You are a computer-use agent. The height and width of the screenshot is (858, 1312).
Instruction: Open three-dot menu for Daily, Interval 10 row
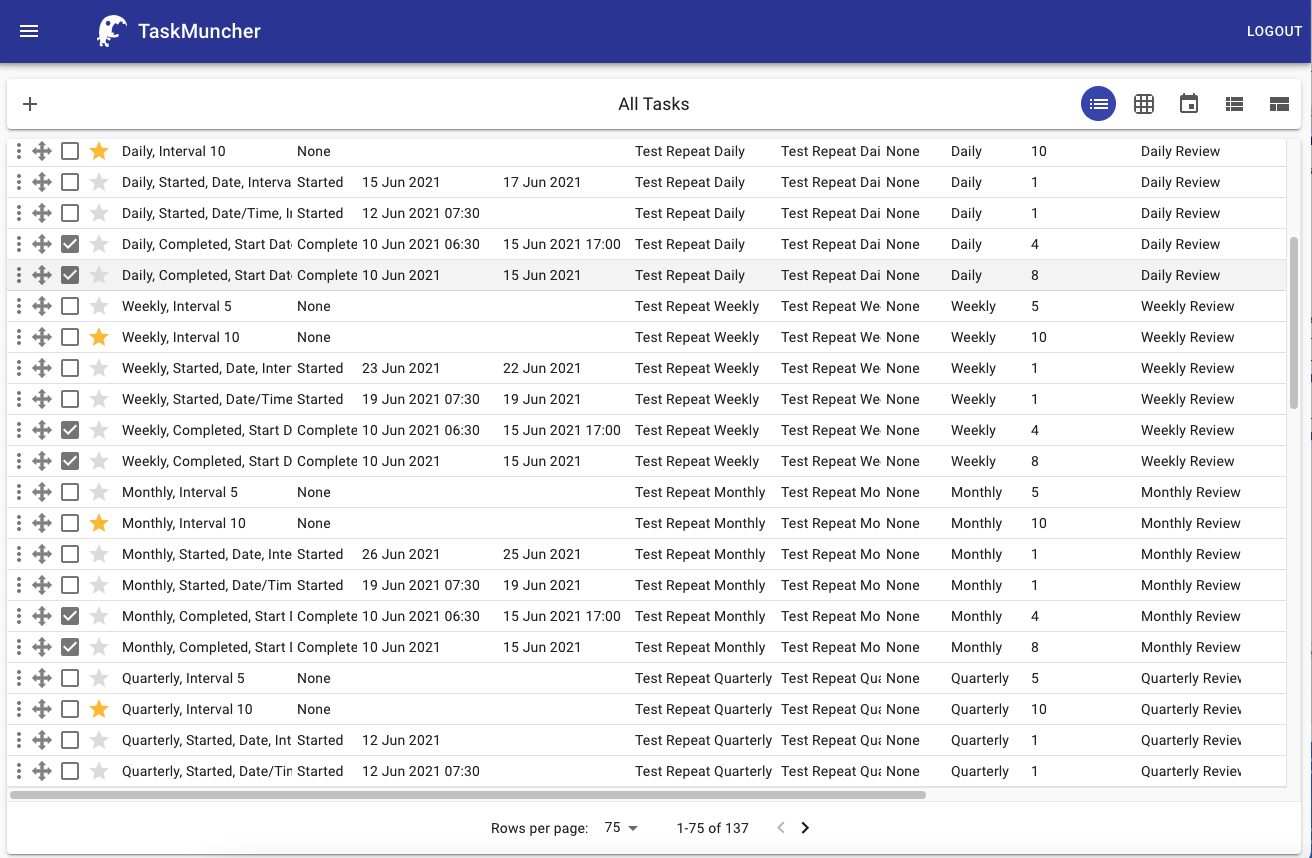point(18,152)
